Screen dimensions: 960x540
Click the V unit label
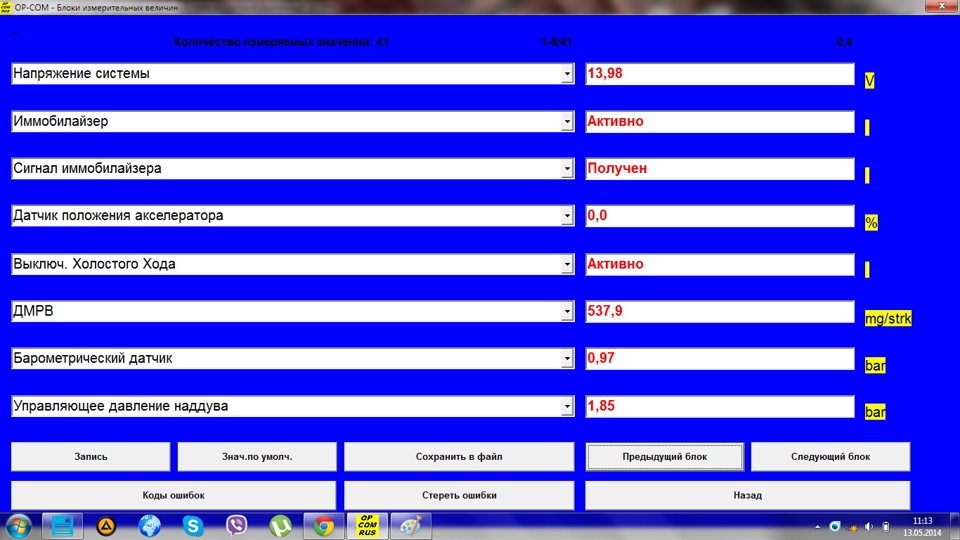869,81
